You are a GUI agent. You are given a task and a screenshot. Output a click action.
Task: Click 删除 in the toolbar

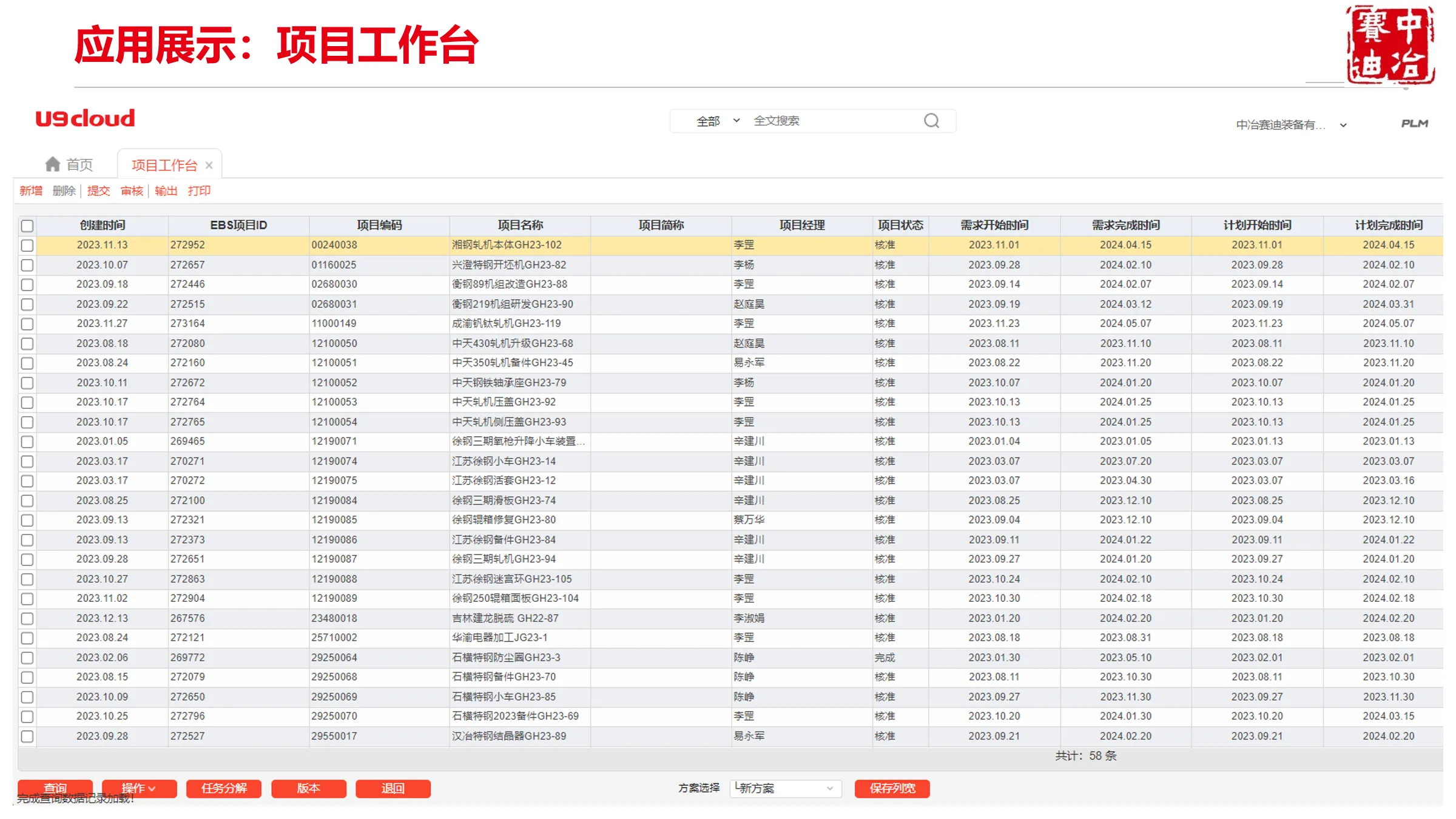(x=64, y=191)
